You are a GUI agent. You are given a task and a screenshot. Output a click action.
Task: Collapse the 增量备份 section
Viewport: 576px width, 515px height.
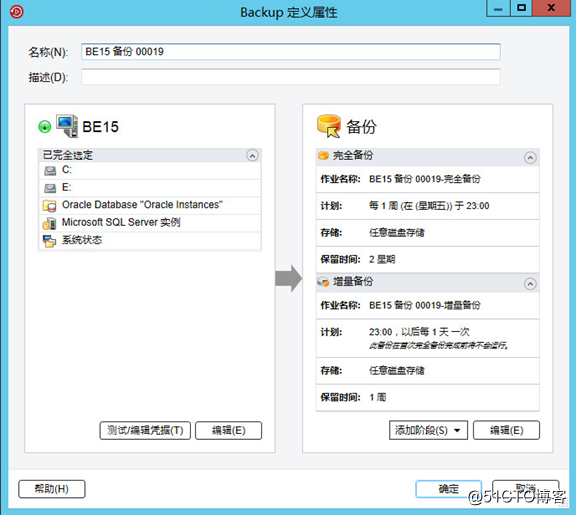530,284
